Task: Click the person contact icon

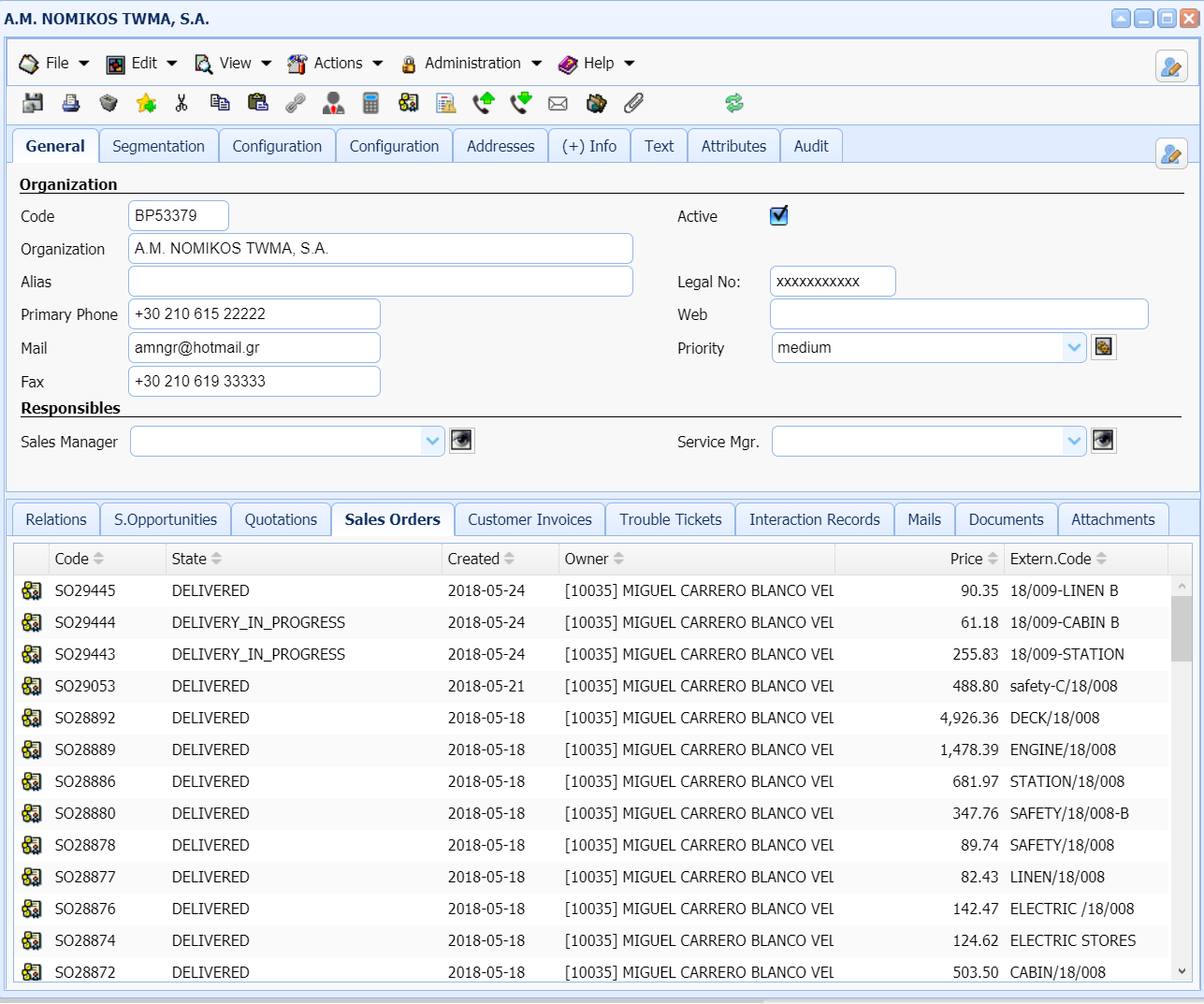Action: click(x=333, y=104)
